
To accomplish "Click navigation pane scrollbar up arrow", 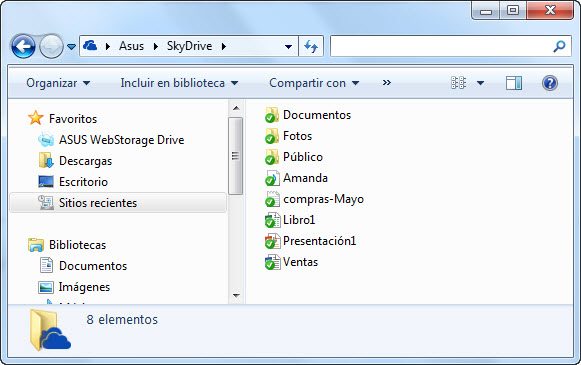I will tap(236, 108).
